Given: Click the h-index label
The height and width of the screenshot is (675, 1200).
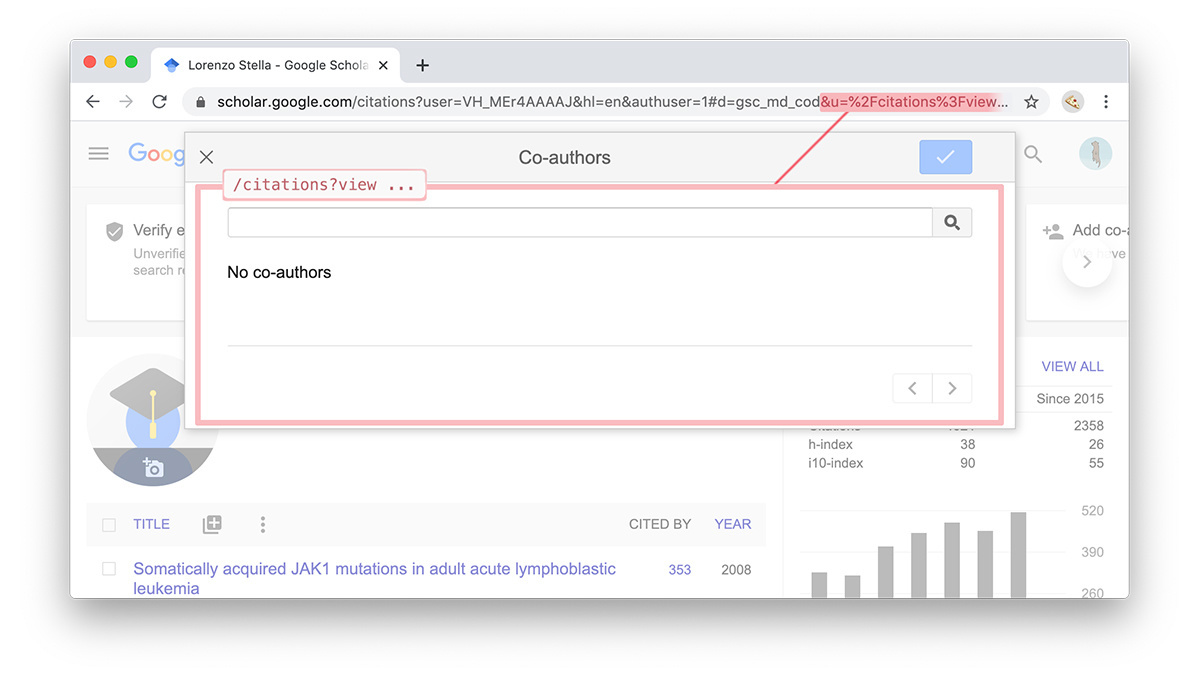Looking at the screenshot, I should pos(831,444).
